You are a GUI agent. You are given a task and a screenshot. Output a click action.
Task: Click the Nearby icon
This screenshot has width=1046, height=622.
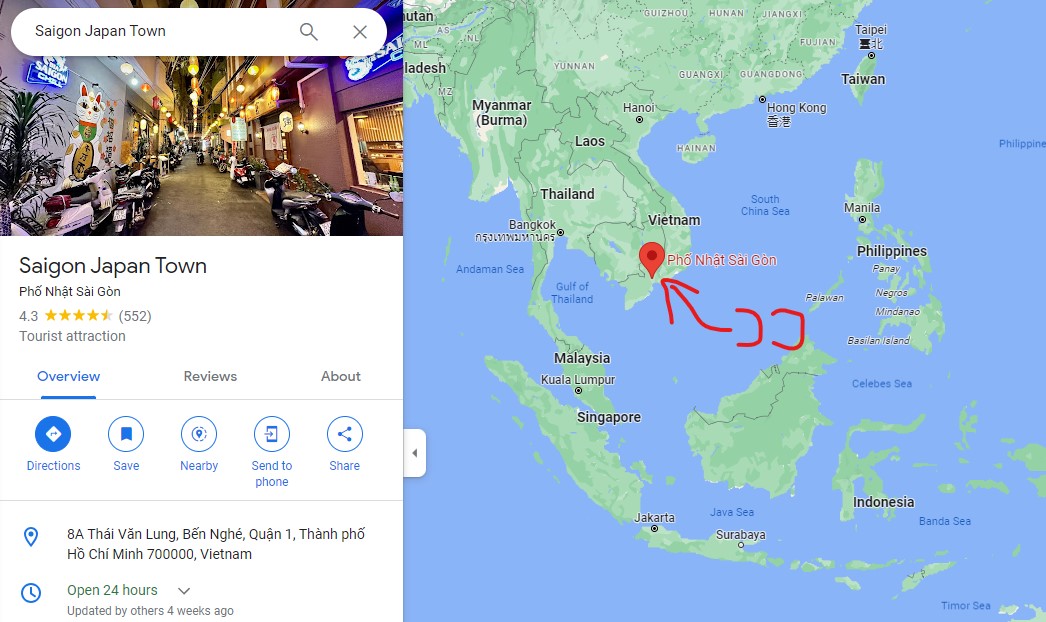[x=199, y=434]
